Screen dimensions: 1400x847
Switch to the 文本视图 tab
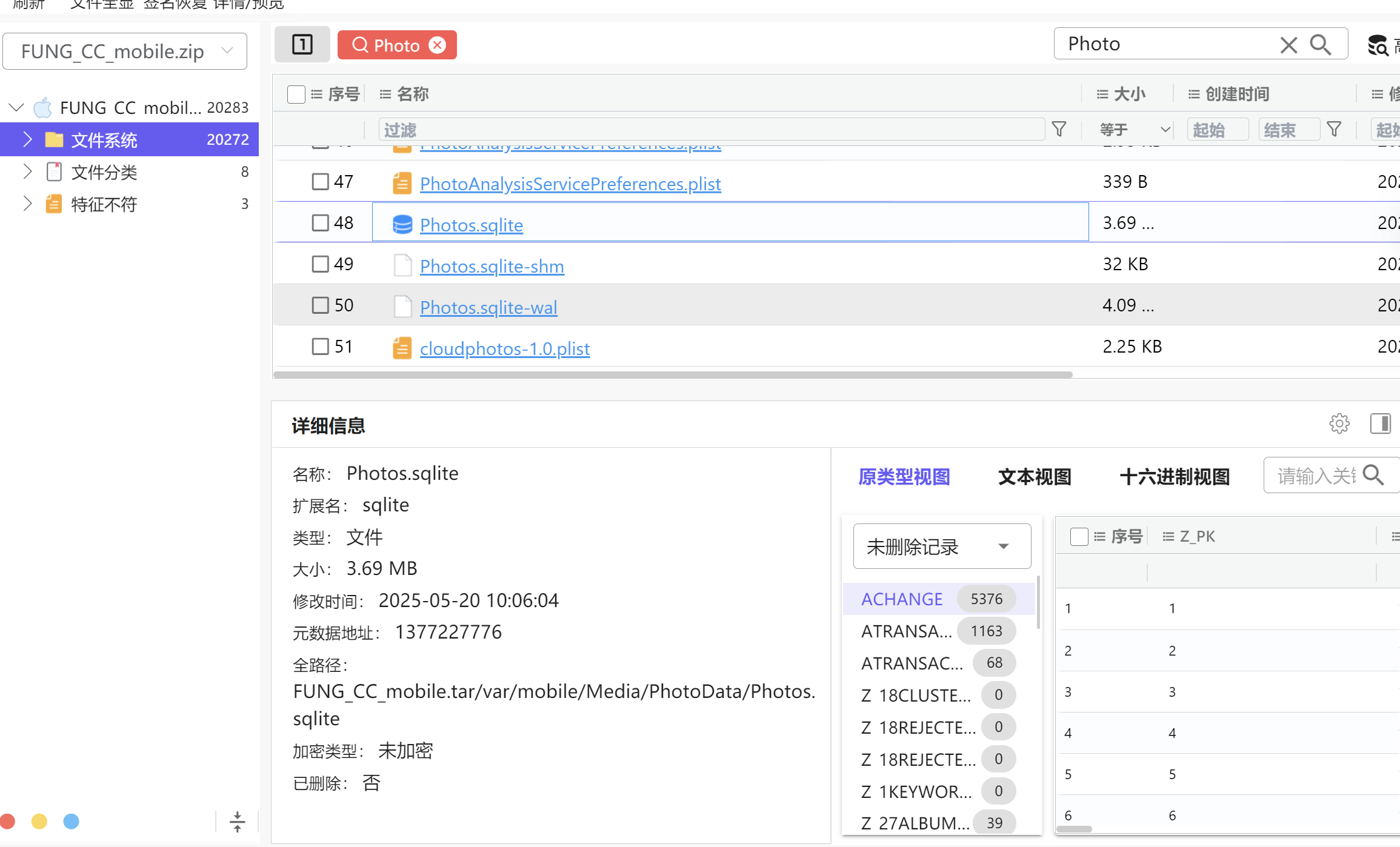pos(1035,477)
